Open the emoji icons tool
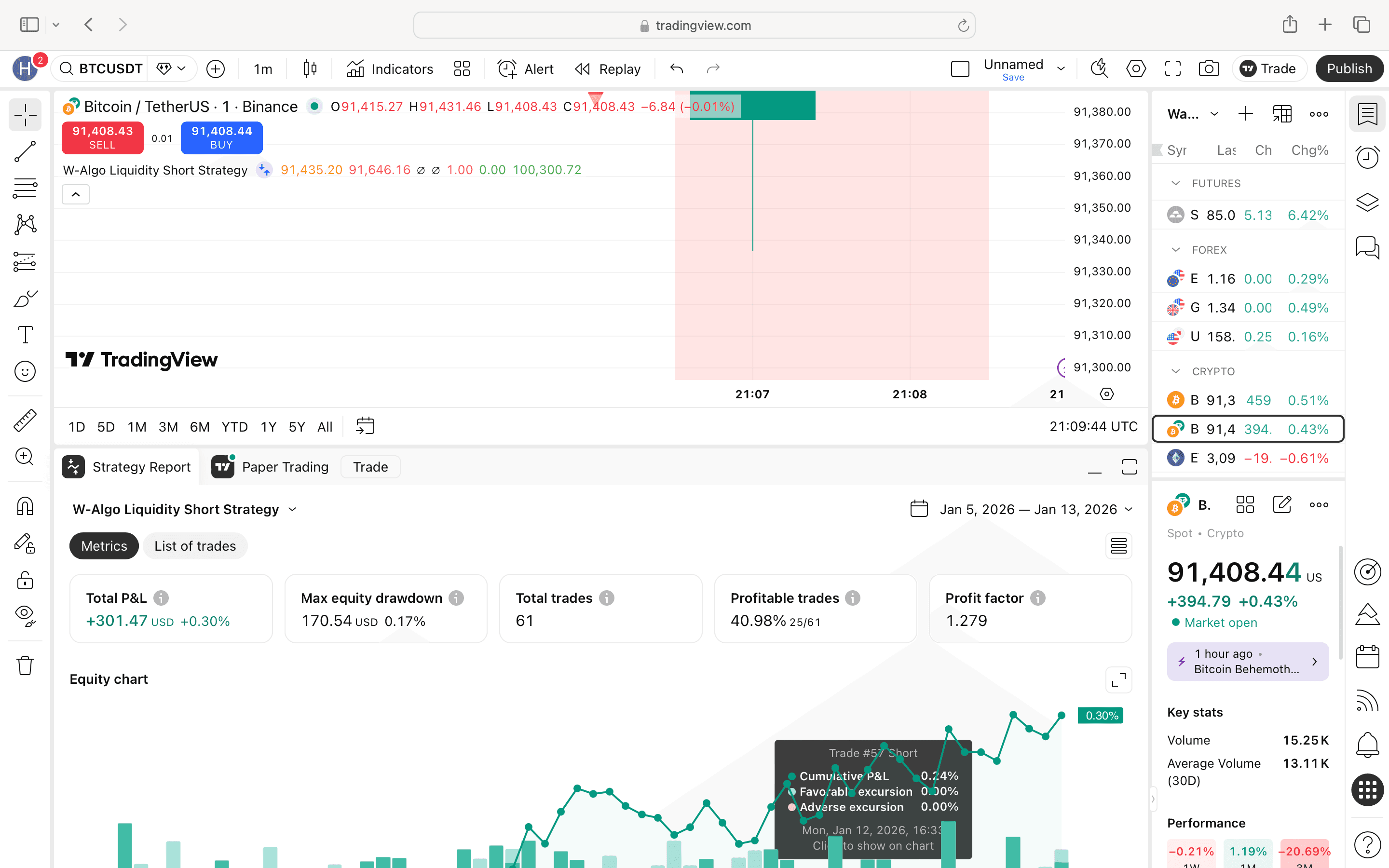Screen dimensions: 1389x868 point(25,371)
